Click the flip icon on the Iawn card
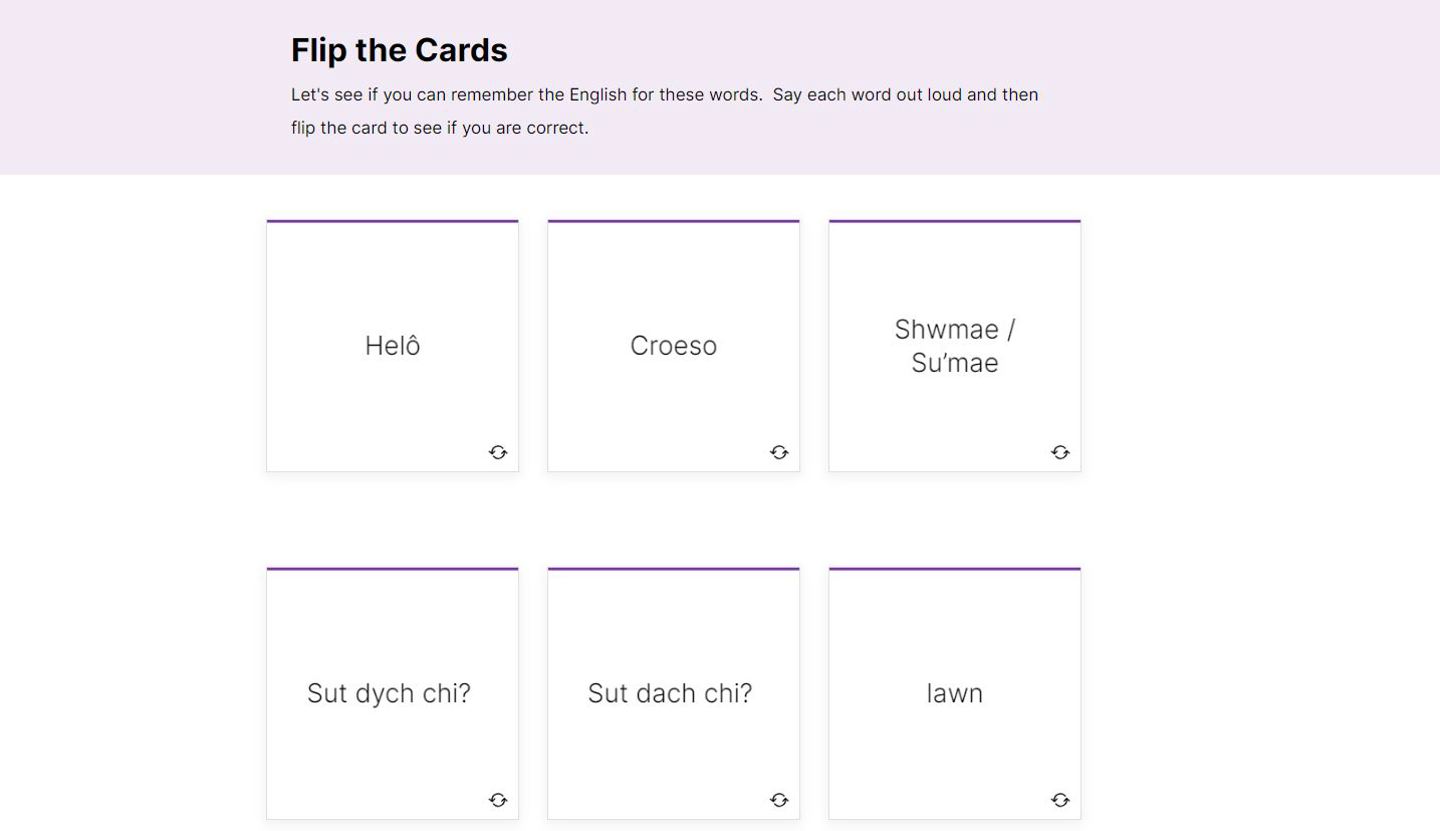The width and height of the screenshot is (1440, 831). pyautogui.click(x=1060, y=800)
